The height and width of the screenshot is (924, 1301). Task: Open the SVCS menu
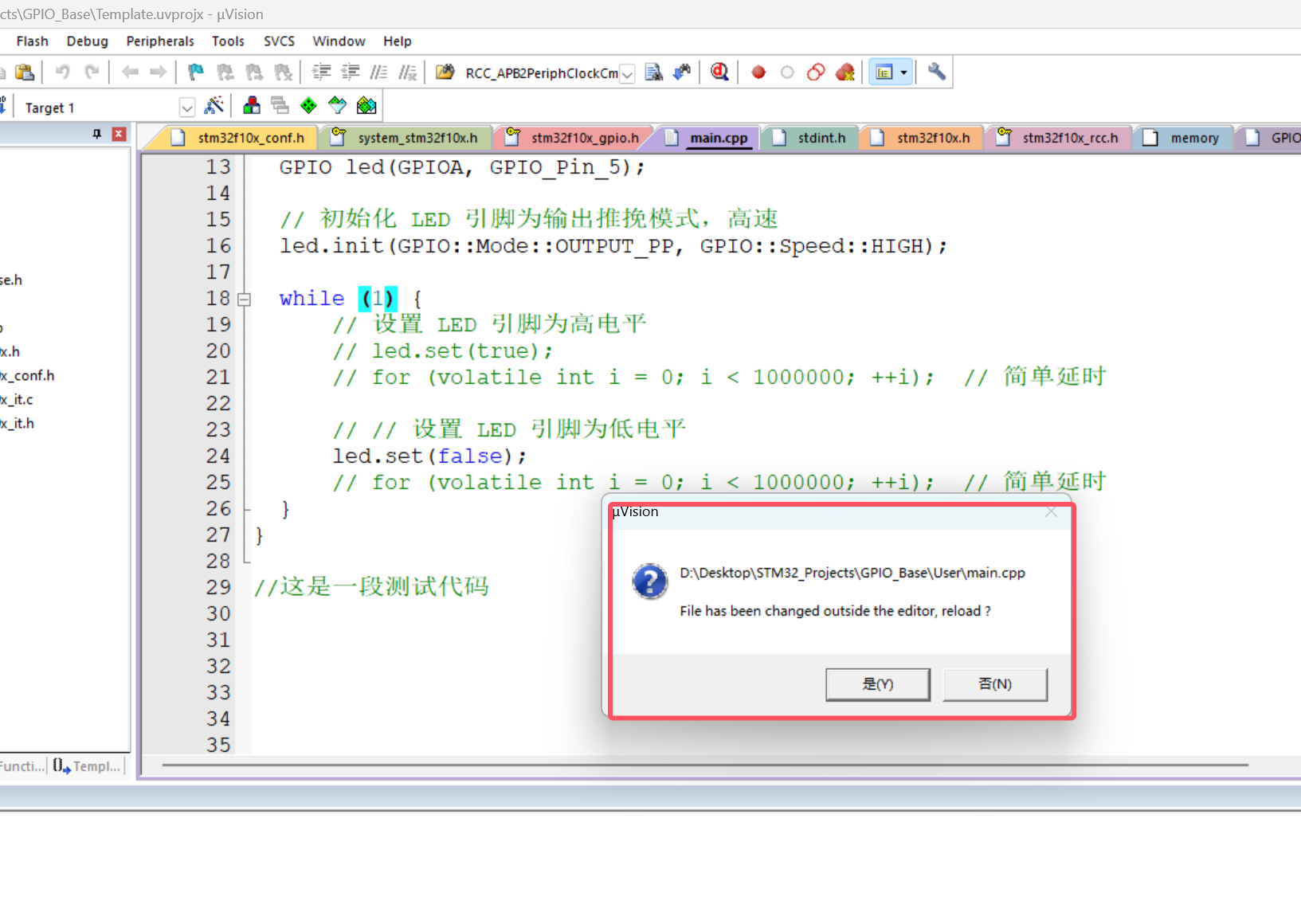[279, 41]
